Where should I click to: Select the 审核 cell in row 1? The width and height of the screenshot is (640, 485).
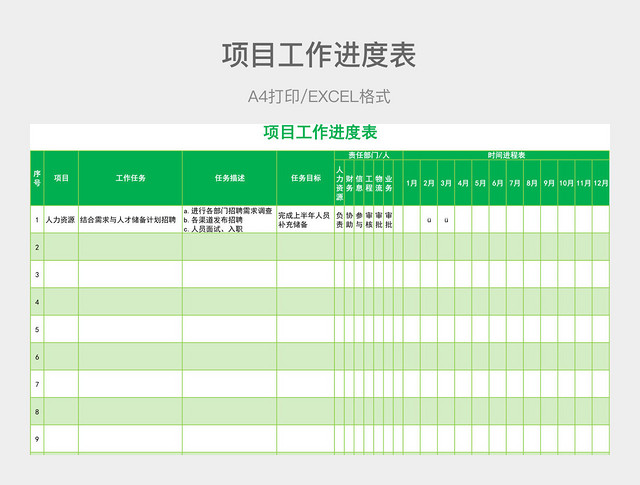(369, 220)
